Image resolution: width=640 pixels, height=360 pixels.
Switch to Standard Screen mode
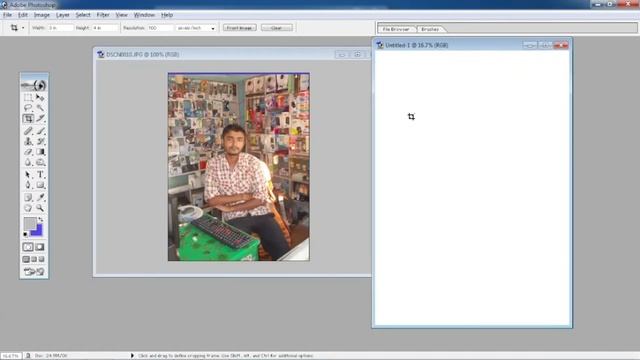pyautogui.click(x=26, y=259)
